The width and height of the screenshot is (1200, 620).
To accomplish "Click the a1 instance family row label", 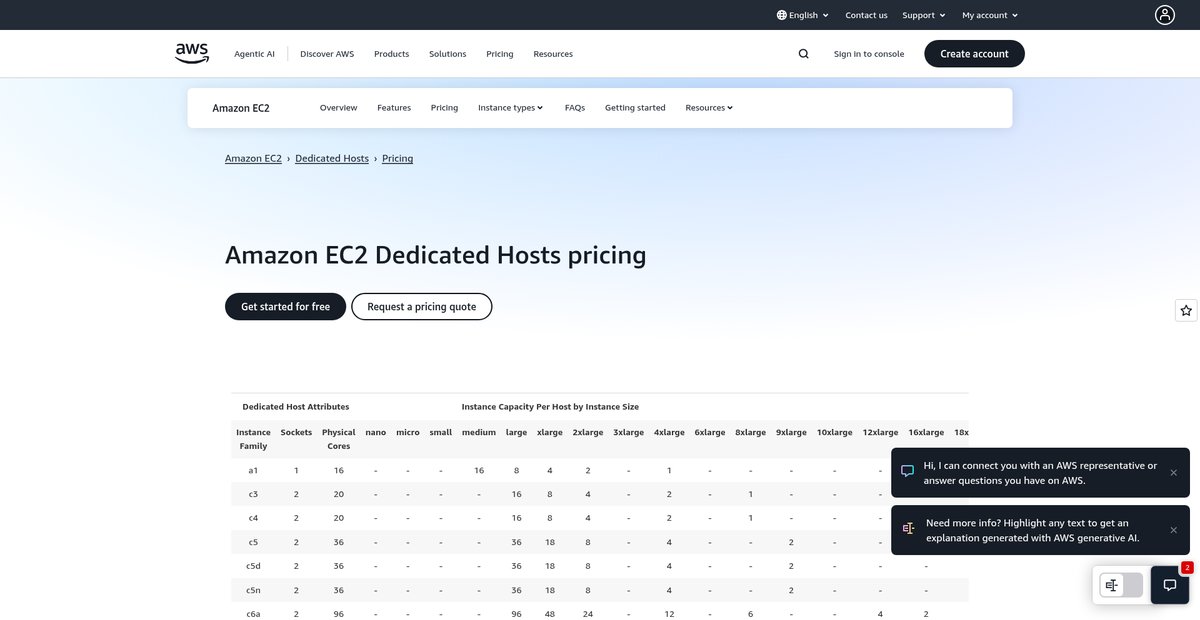I will coord(253,470).
